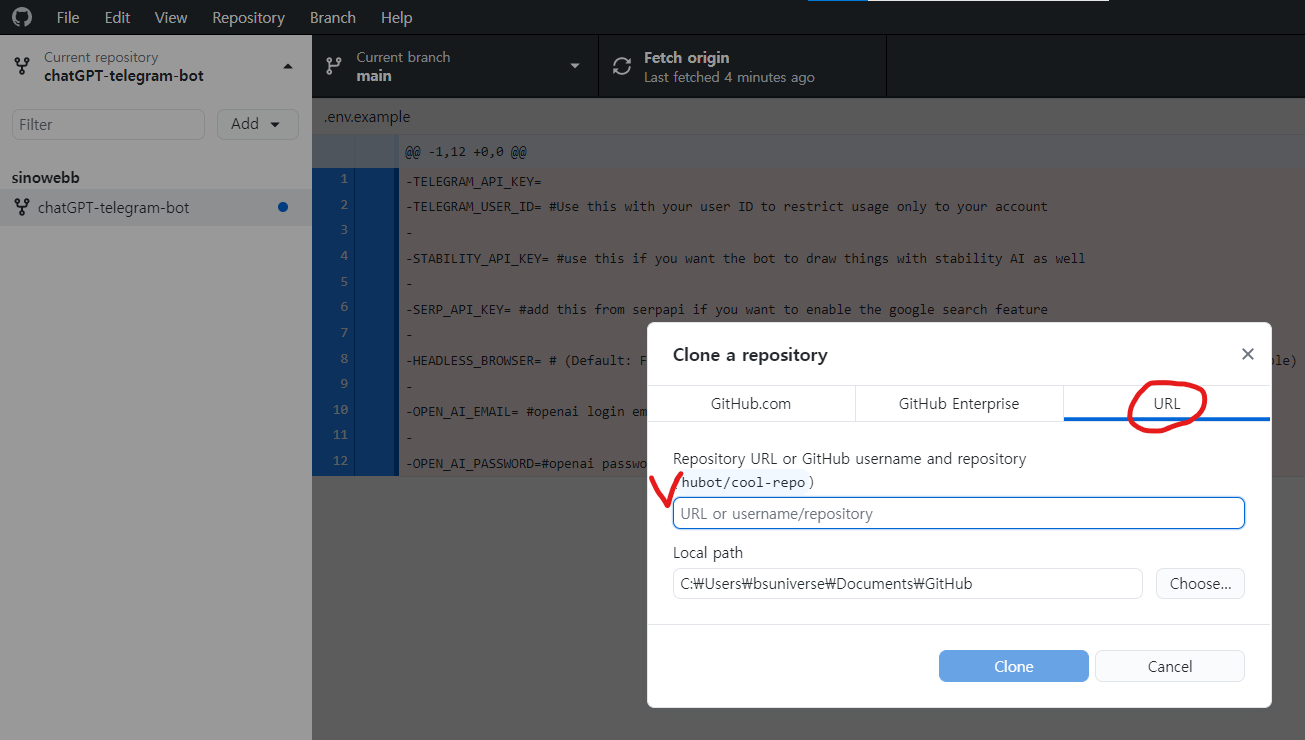Open the View menu
Image resolution: width=1305 pixels, height=740 pixels.
(x=171, y=18)
